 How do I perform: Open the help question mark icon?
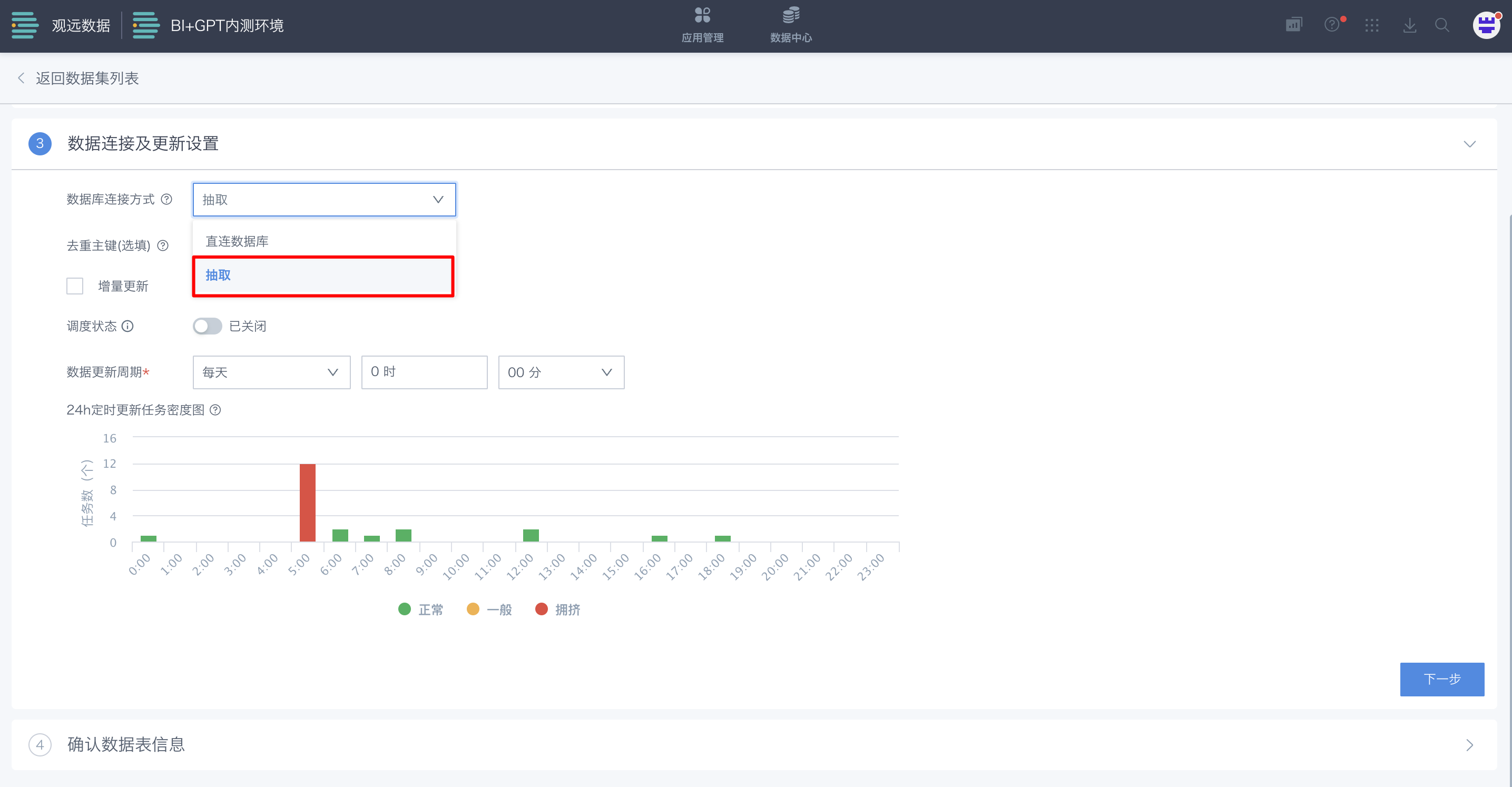pyautogui.click(x=1332, y=25)
